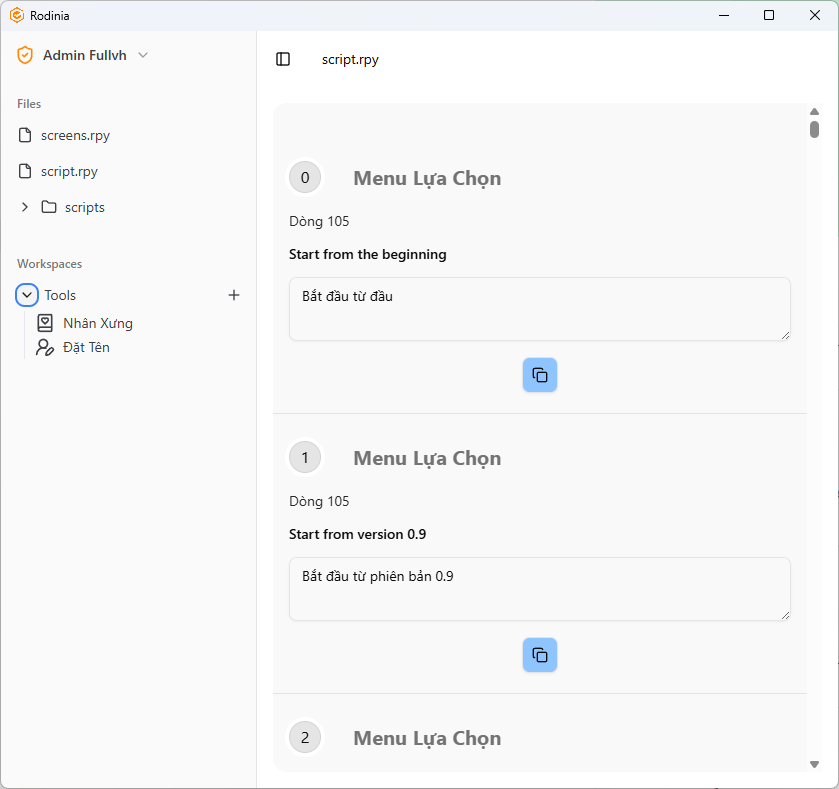Click the Admin Fullvh shield logo
This screenshot has width=839, height=789.
point(25,55)
